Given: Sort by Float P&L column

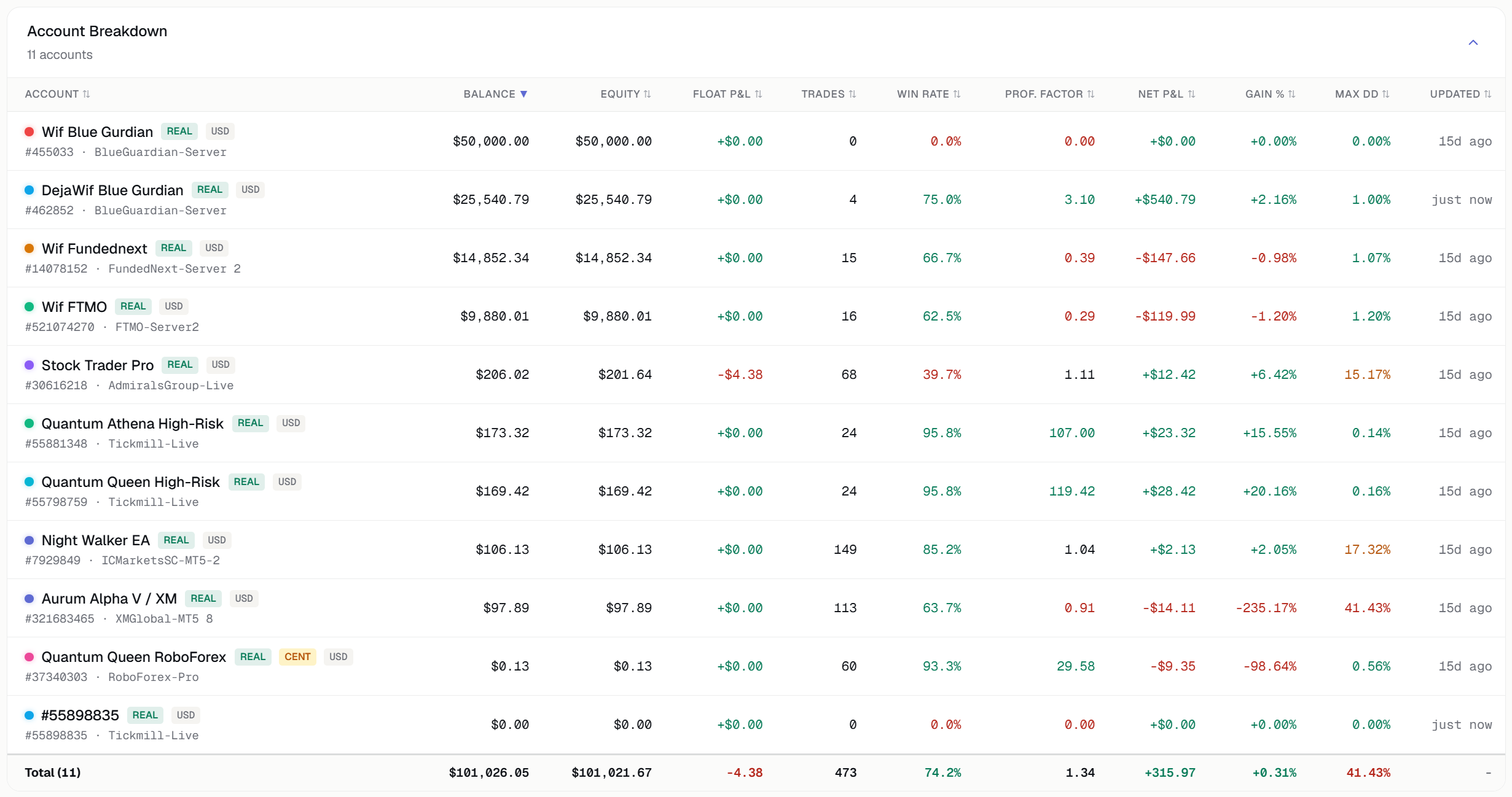Looking at the screenshot, I should 727,94.
